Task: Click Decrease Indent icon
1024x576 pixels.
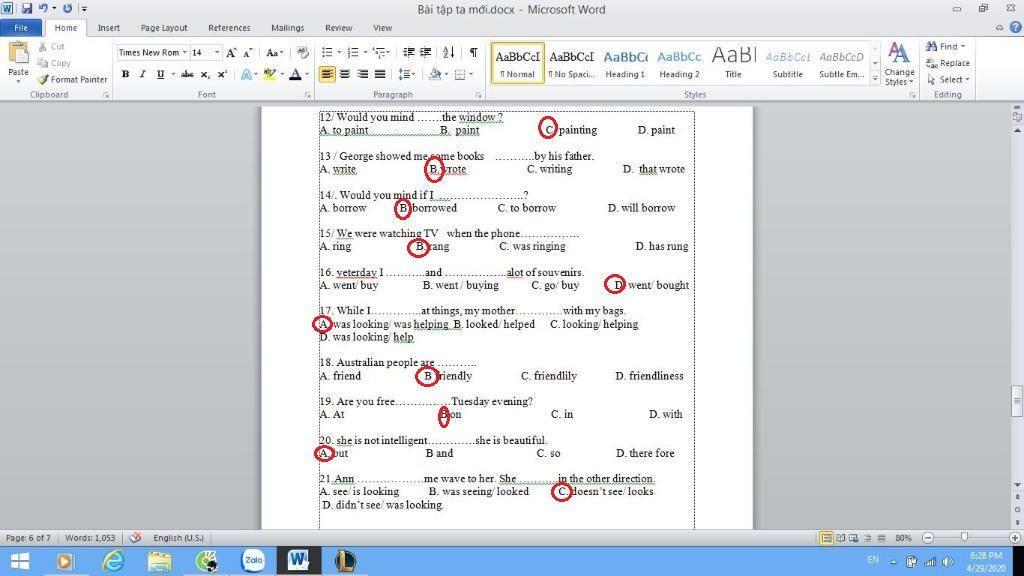Action: click(x=409, y=53)
